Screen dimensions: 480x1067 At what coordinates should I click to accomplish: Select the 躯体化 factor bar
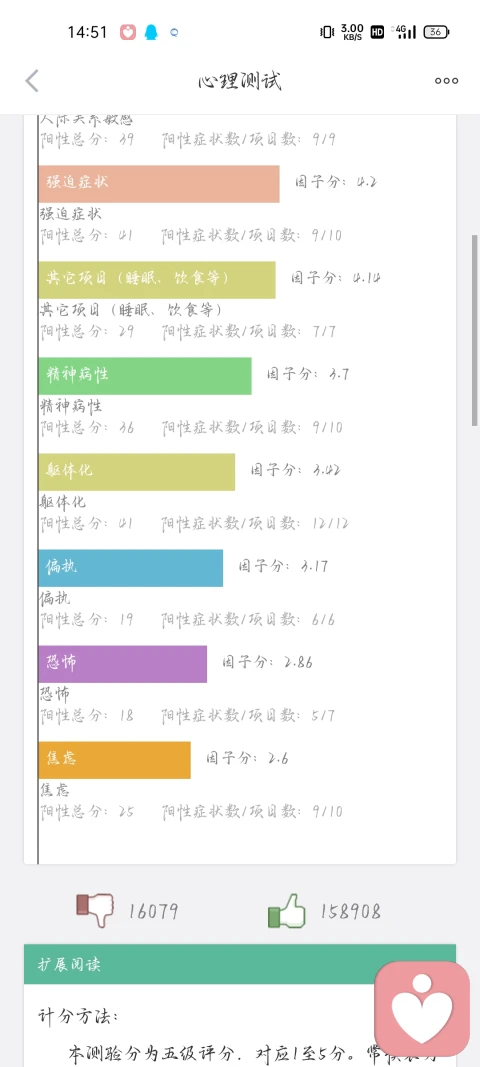pyautogui.click(x=137, y=472)
